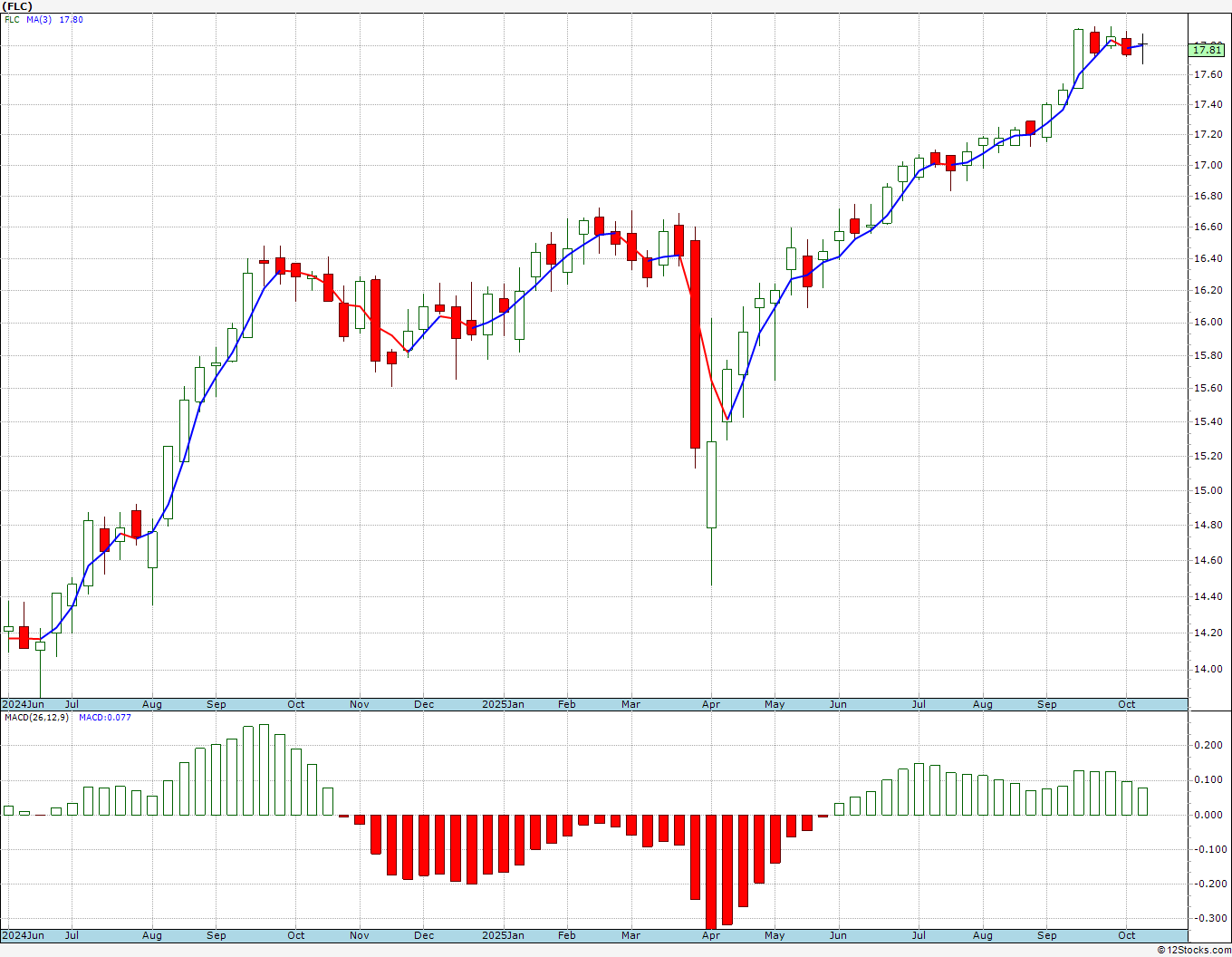The height and width of the screenshot is (957, 1232).
Task: Click the longest red MACD bar at April
Action: pyautogui.click(x=711, y=872)
